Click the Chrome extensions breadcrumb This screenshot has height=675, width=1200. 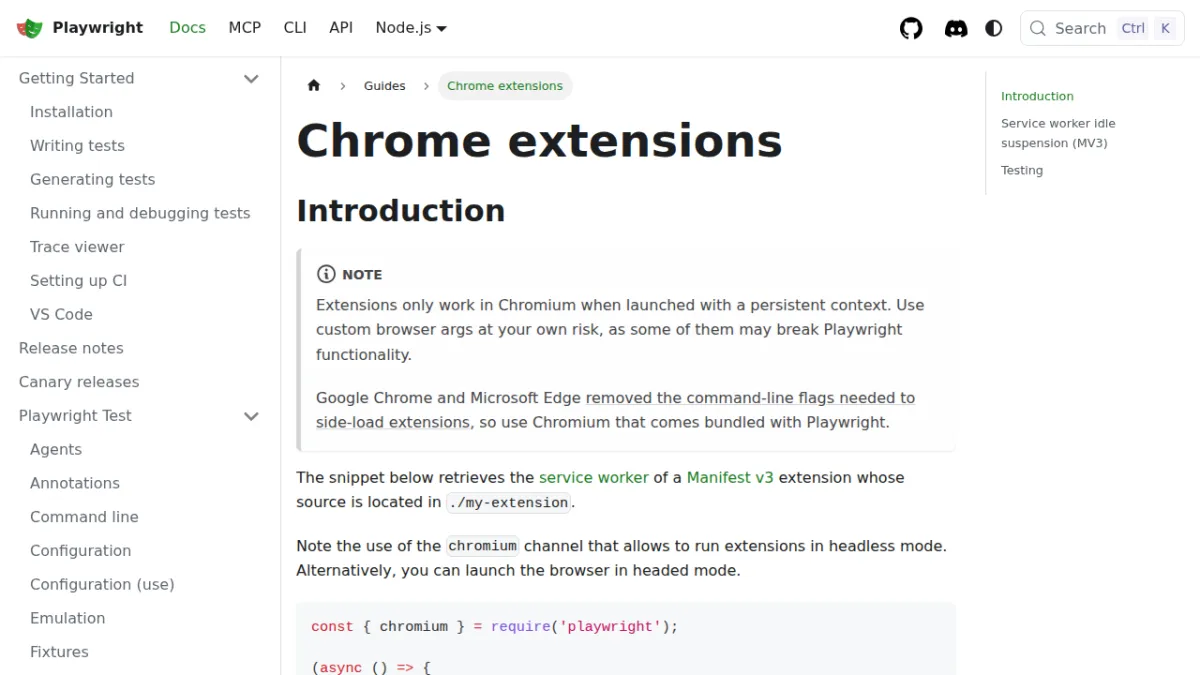click(505, 86)
